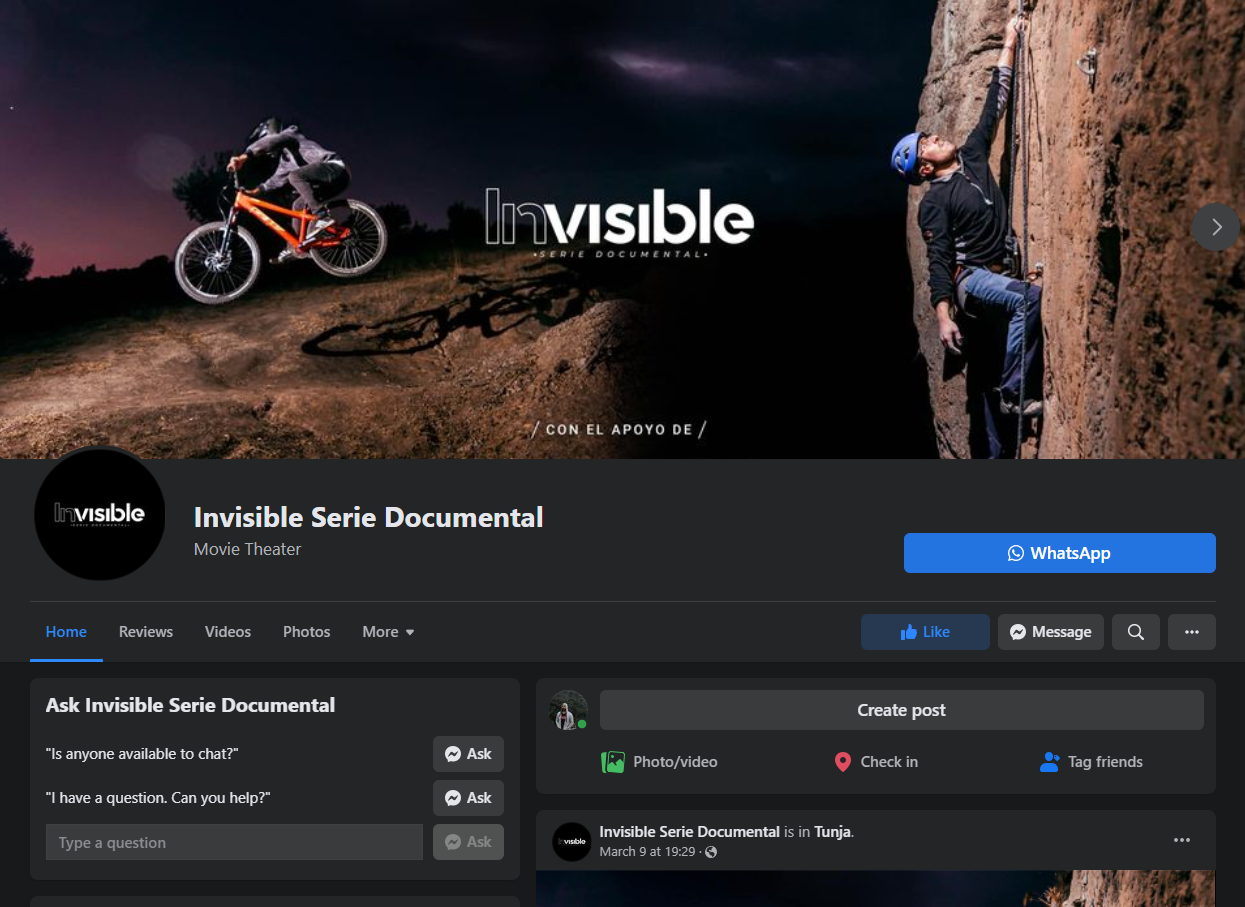Choose Check in location option
The image size is (1245, 907).
coord(876,762)
